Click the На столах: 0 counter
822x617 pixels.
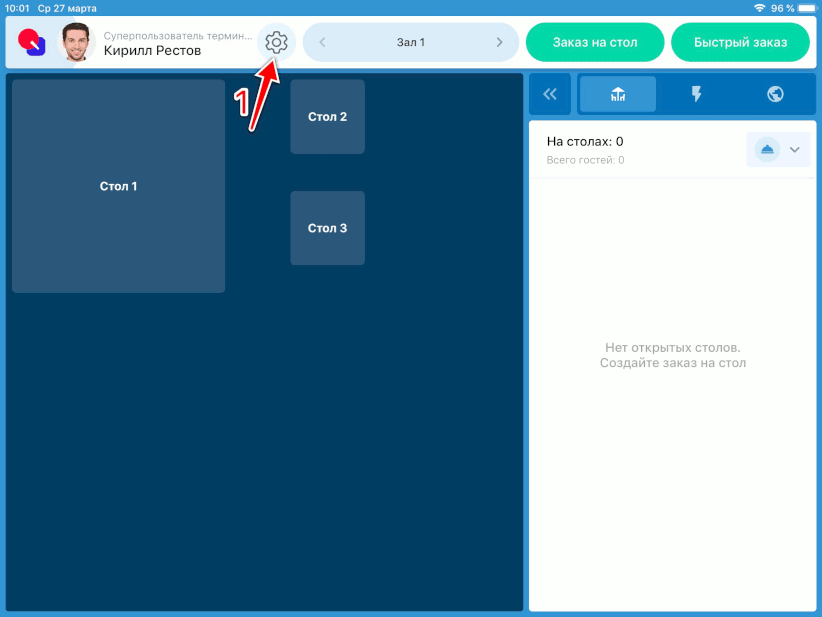pyautogui.click(x=585, y=142)
